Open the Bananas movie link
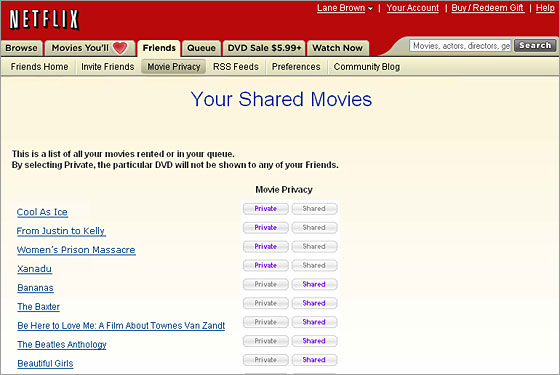The height and width of the screenshot is (375, 560). 35,288
